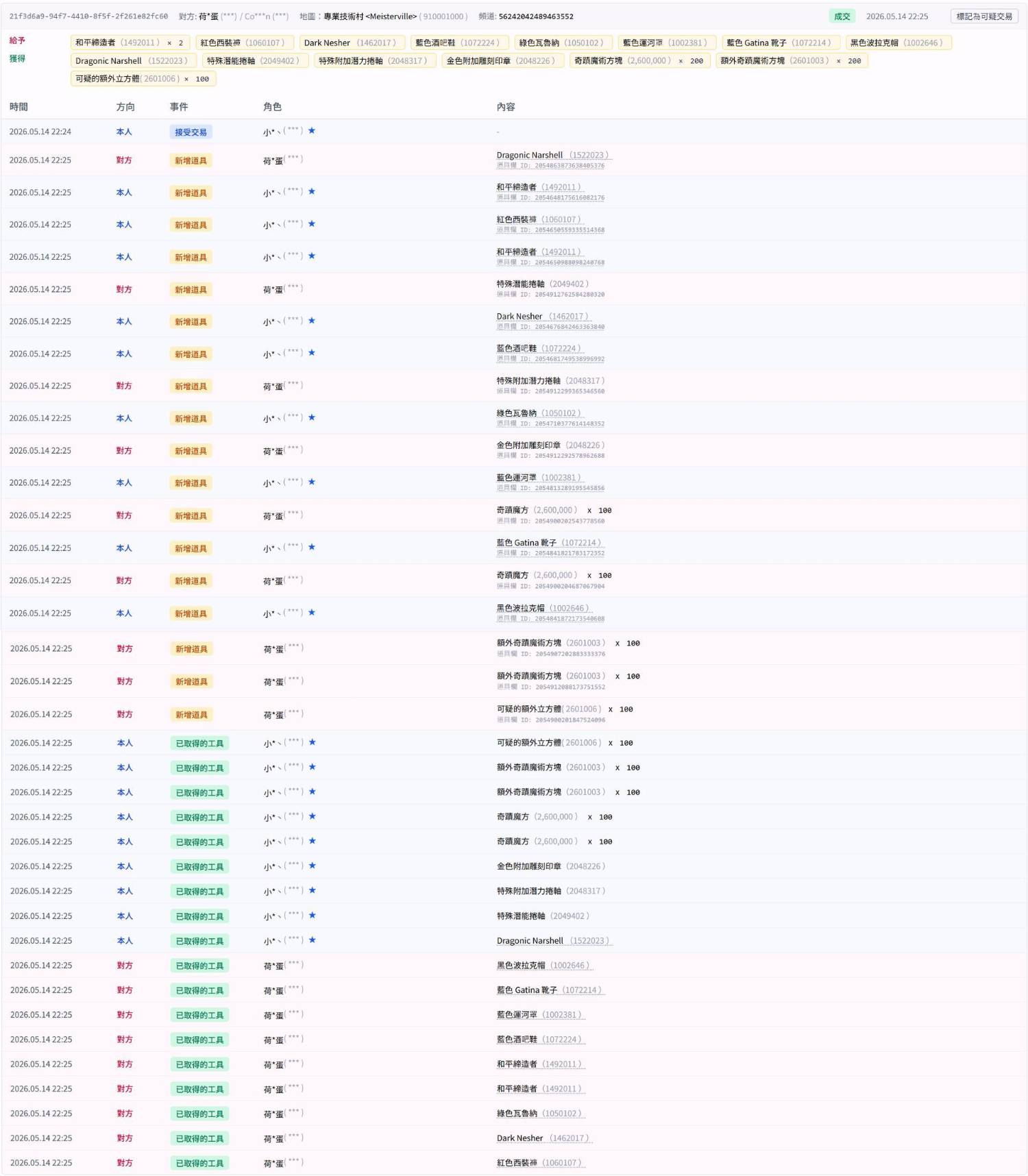Click the 標記為可疑交易 button

coord(984,16)
